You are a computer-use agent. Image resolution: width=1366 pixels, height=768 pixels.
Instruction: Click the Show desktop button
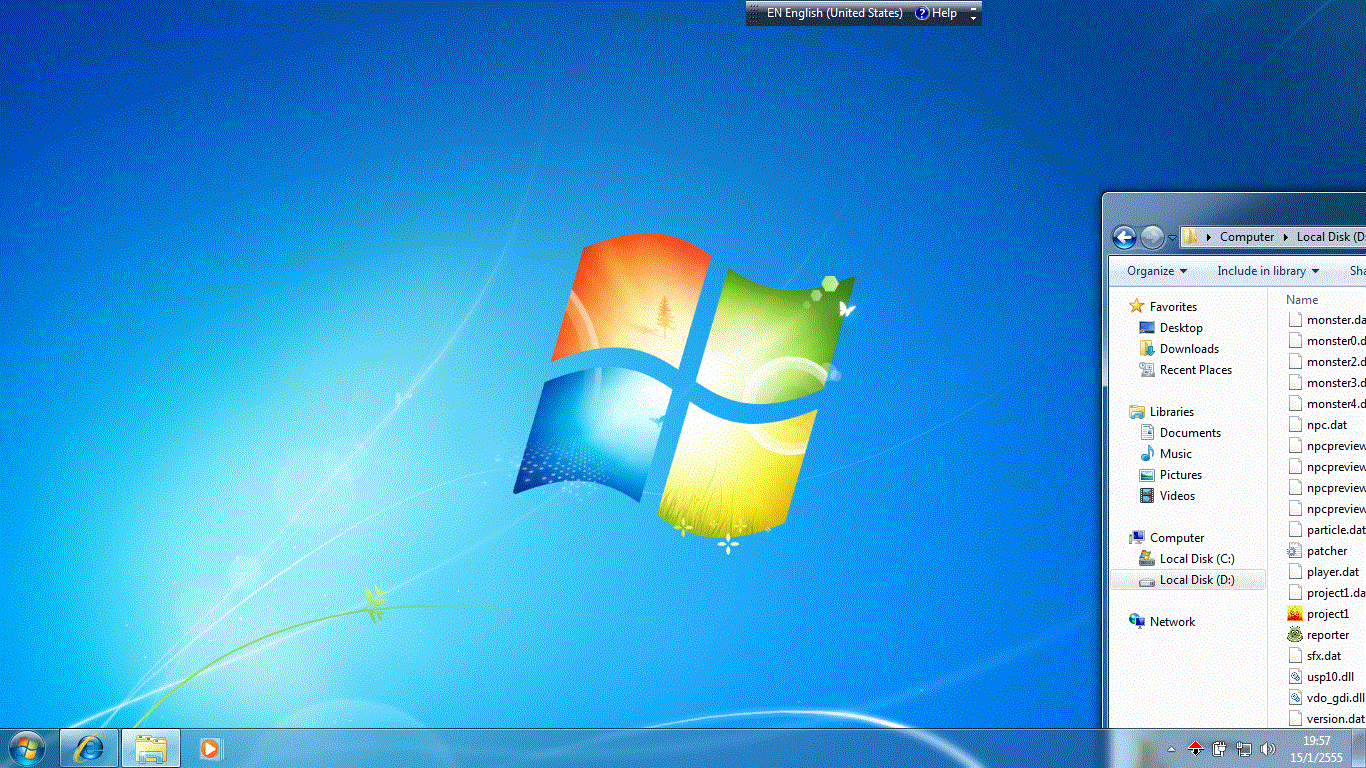coord(1359,749)
